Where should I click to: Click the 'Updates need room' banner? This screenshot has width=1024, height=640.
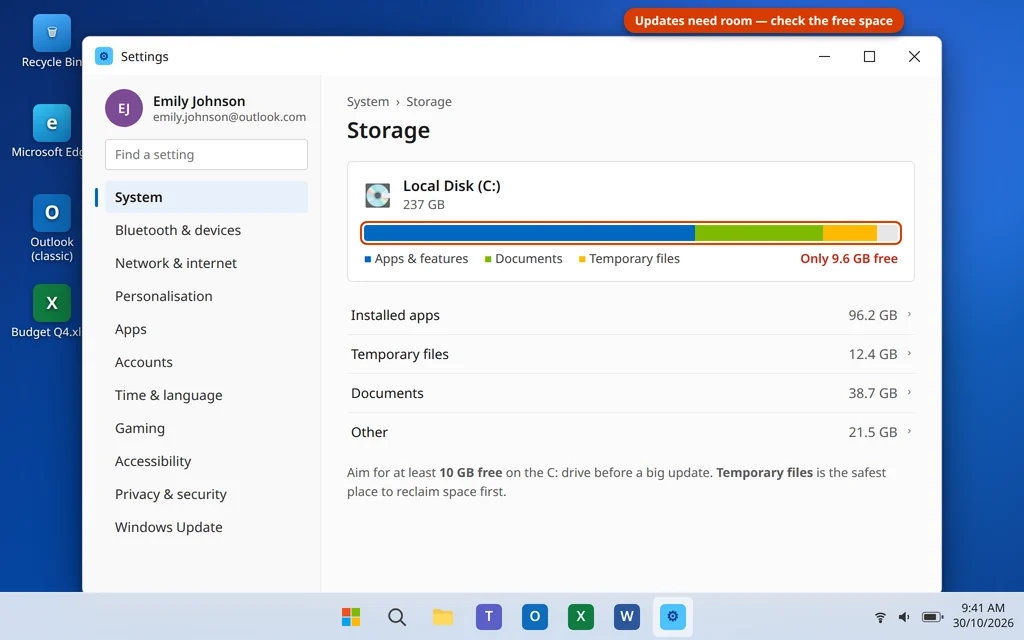tap(763, 21)
